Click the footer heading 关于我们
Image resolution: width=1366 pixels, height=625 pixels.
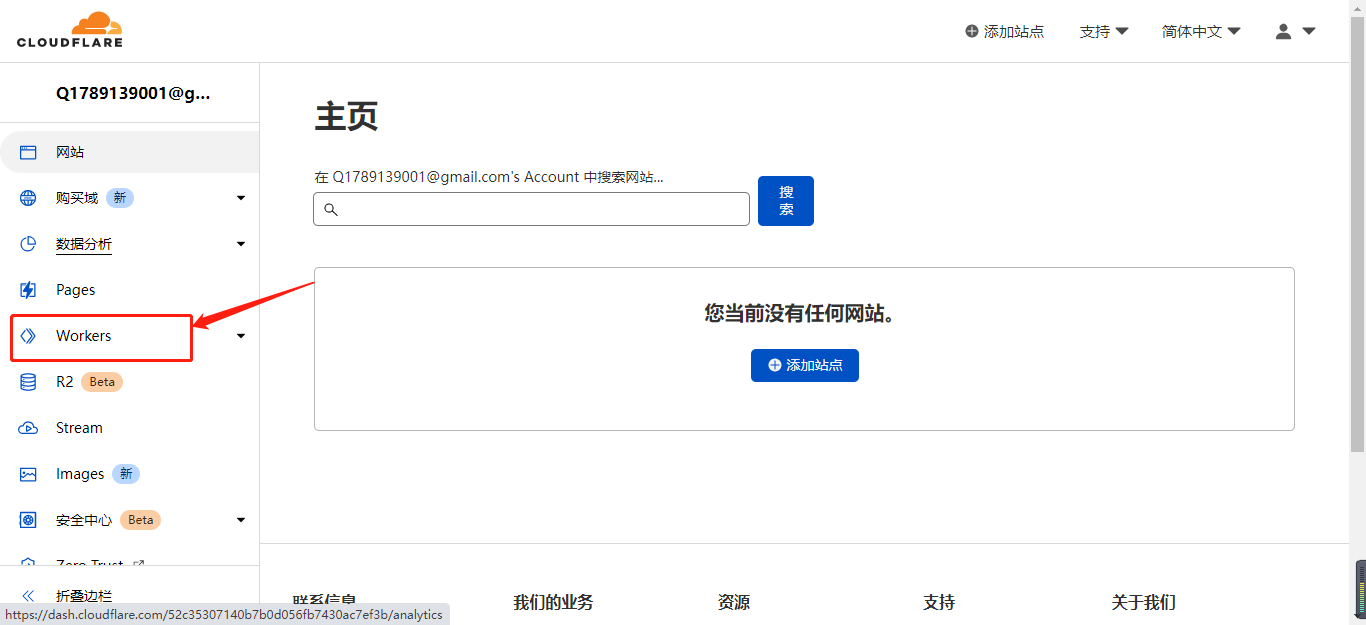tap(1143, 602)
